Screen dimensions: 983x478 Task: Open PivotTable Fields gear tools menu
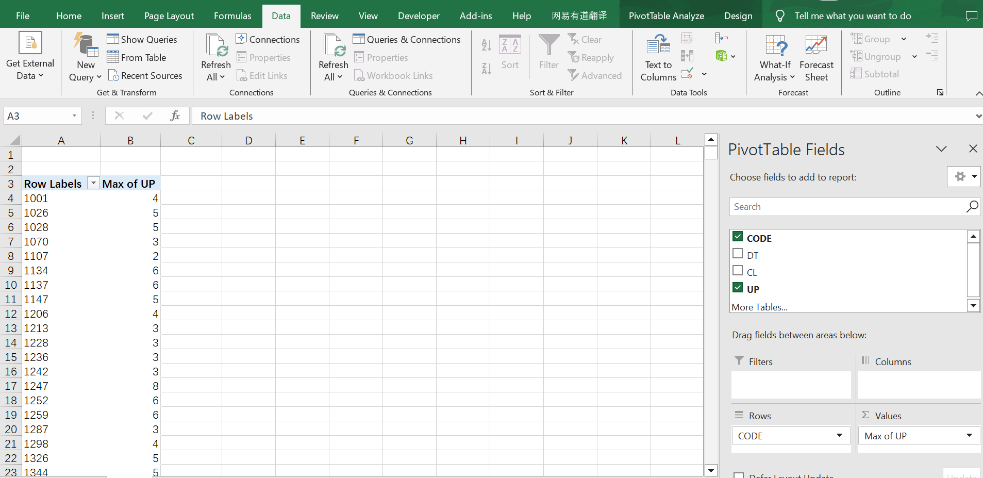pyautogui.click(x=962, y=176)
